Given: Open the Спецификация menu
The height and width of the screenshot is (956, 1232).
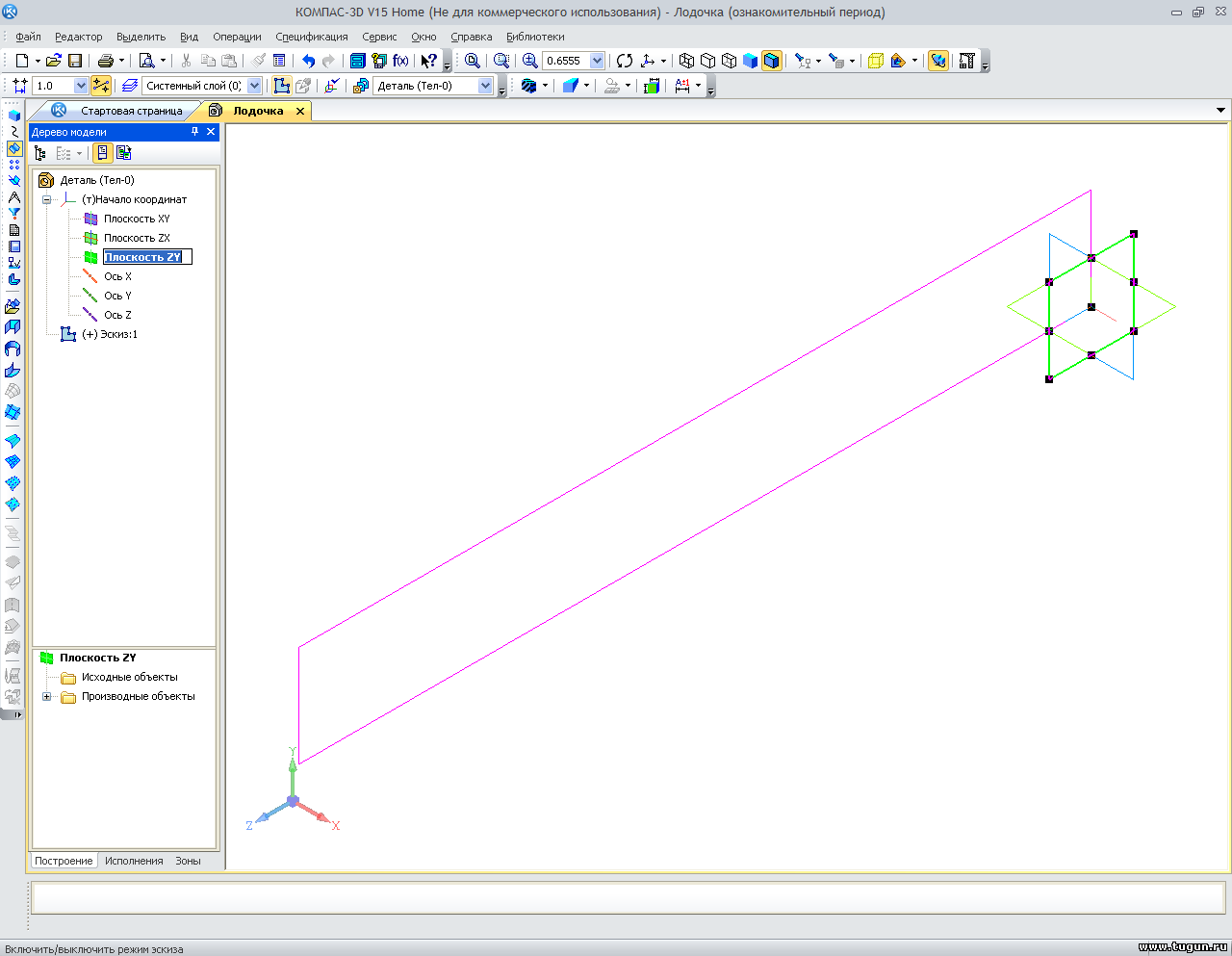Looking at the screenshot, I should pyautogui.click(x=312, y=37).
